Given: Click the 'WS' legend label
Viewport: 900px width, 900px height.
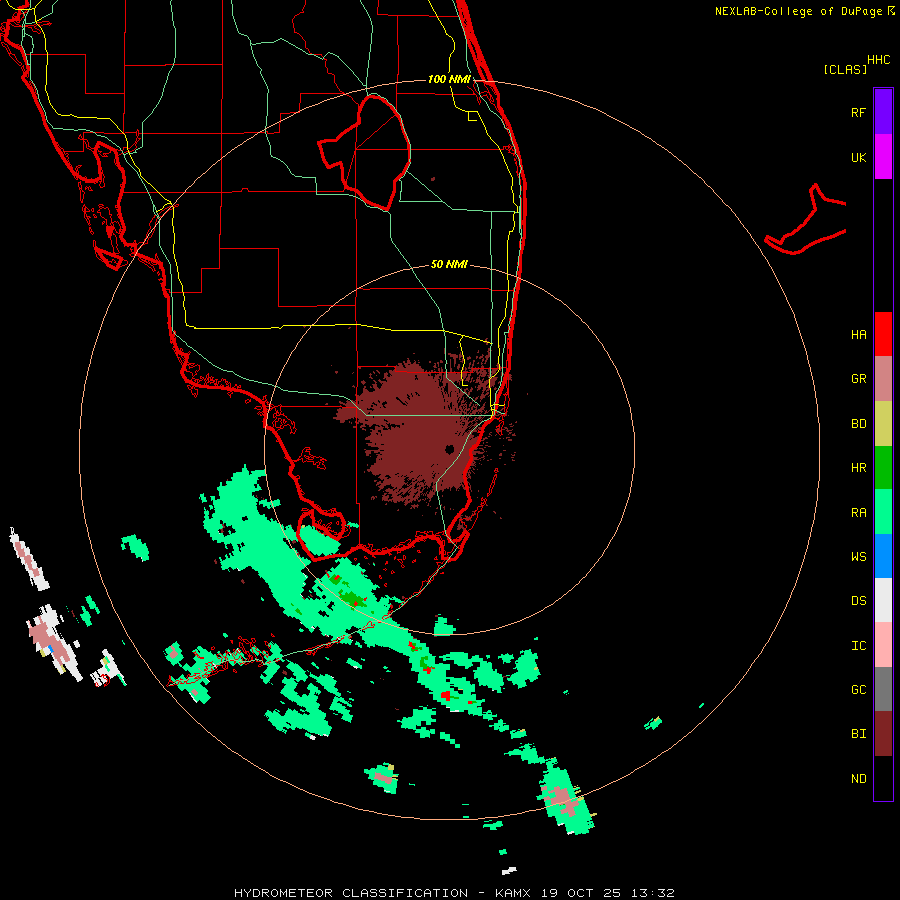Looking at the screenshot, I should [858, 557].
